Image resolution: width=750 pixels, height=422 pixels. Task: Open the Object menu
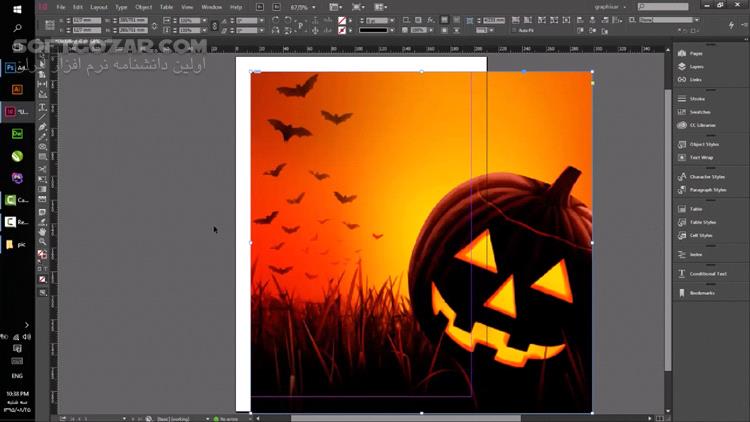pos(143,7)
